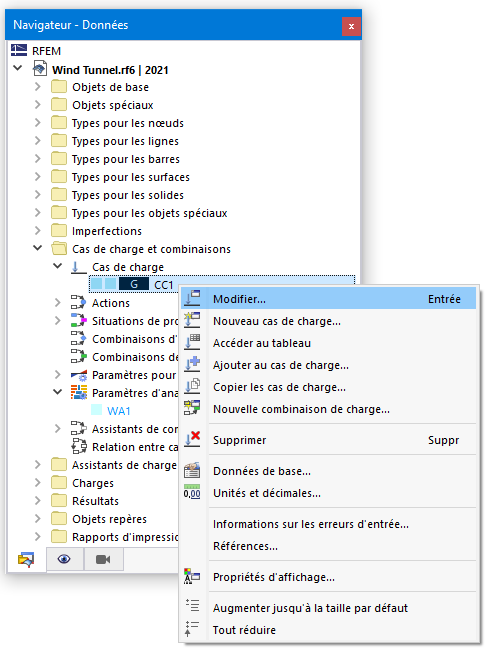The height and width of the screenshot is (655, 486).
Task: Collapse the Cas de charge subnode
Action: (58, 266)
